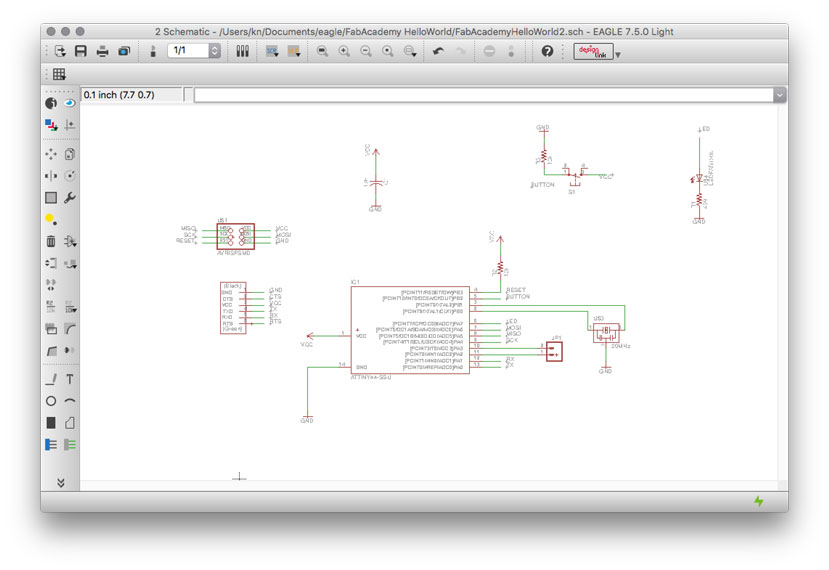Expand the DesignLink dropdown arrow
Screen dimensions: 829x570
[618, 54]
